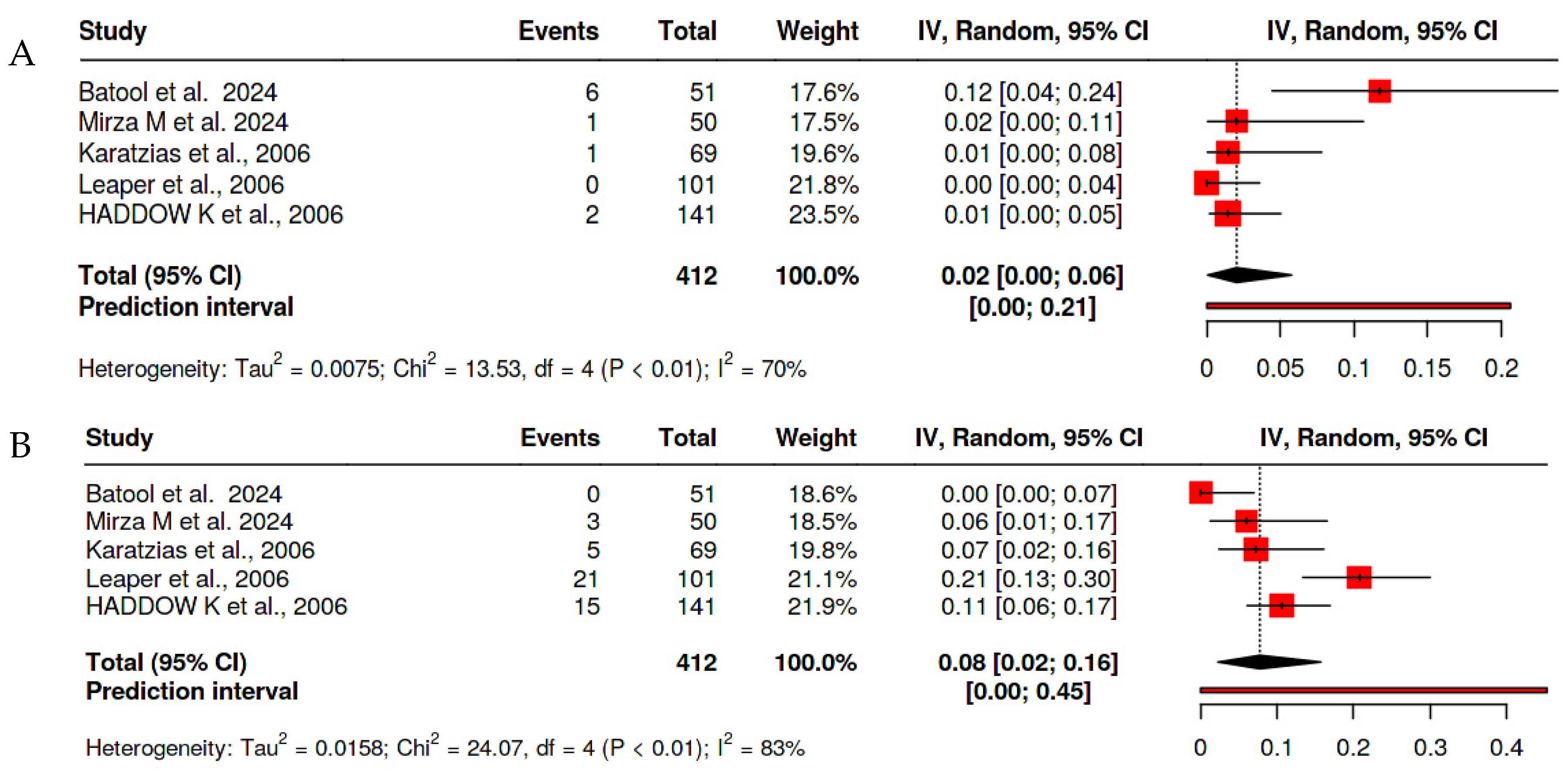Click the red prediction interval bar in panel A
Viewport: 1568px width, 775px height.
tap(1357, 305)
